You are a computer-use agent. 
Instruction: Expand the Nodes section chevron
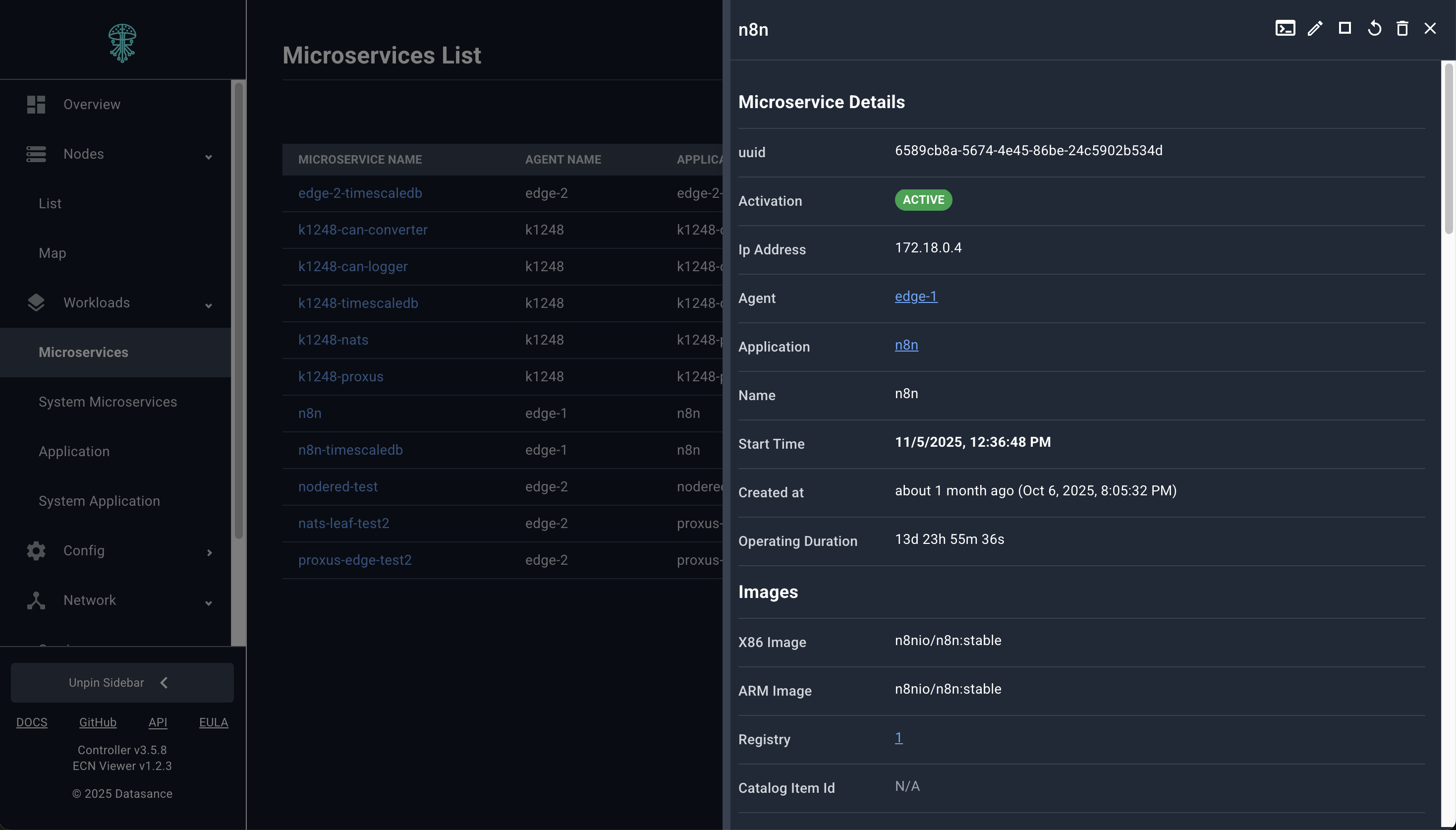pos(209,156)
